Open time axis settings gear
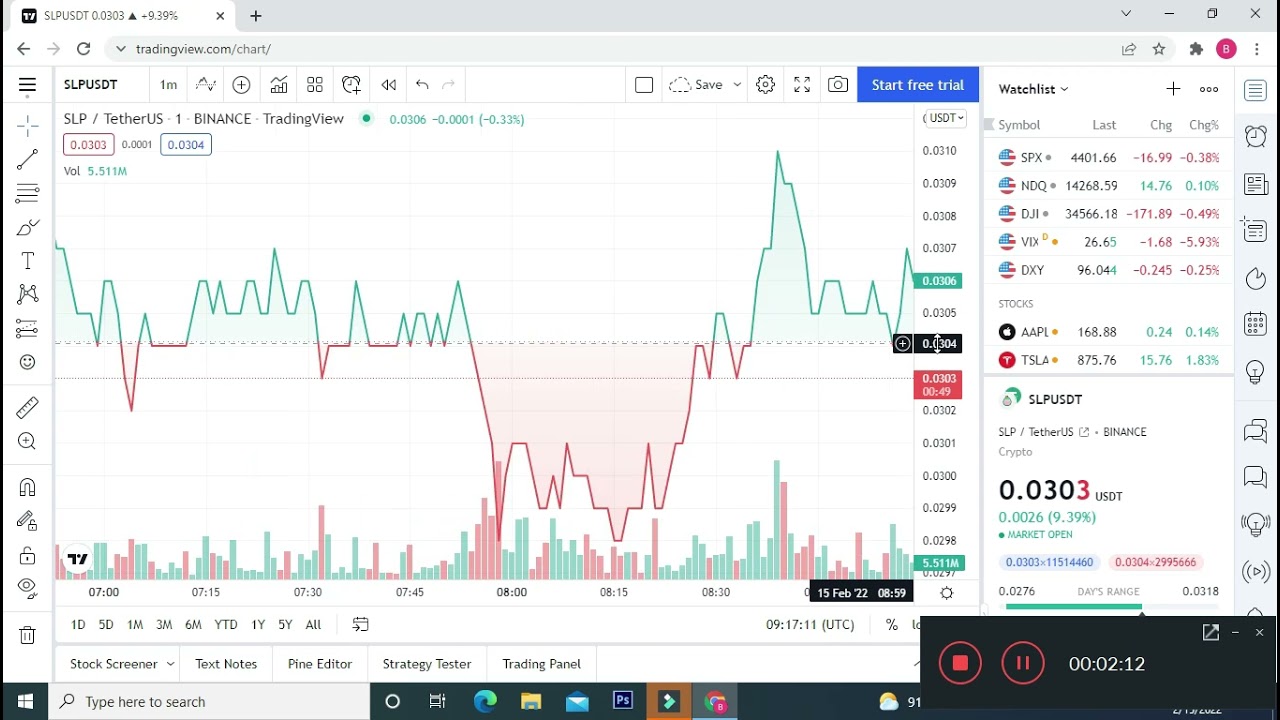Viewport: 1280px width, 720px height. [x=947, y=593]
